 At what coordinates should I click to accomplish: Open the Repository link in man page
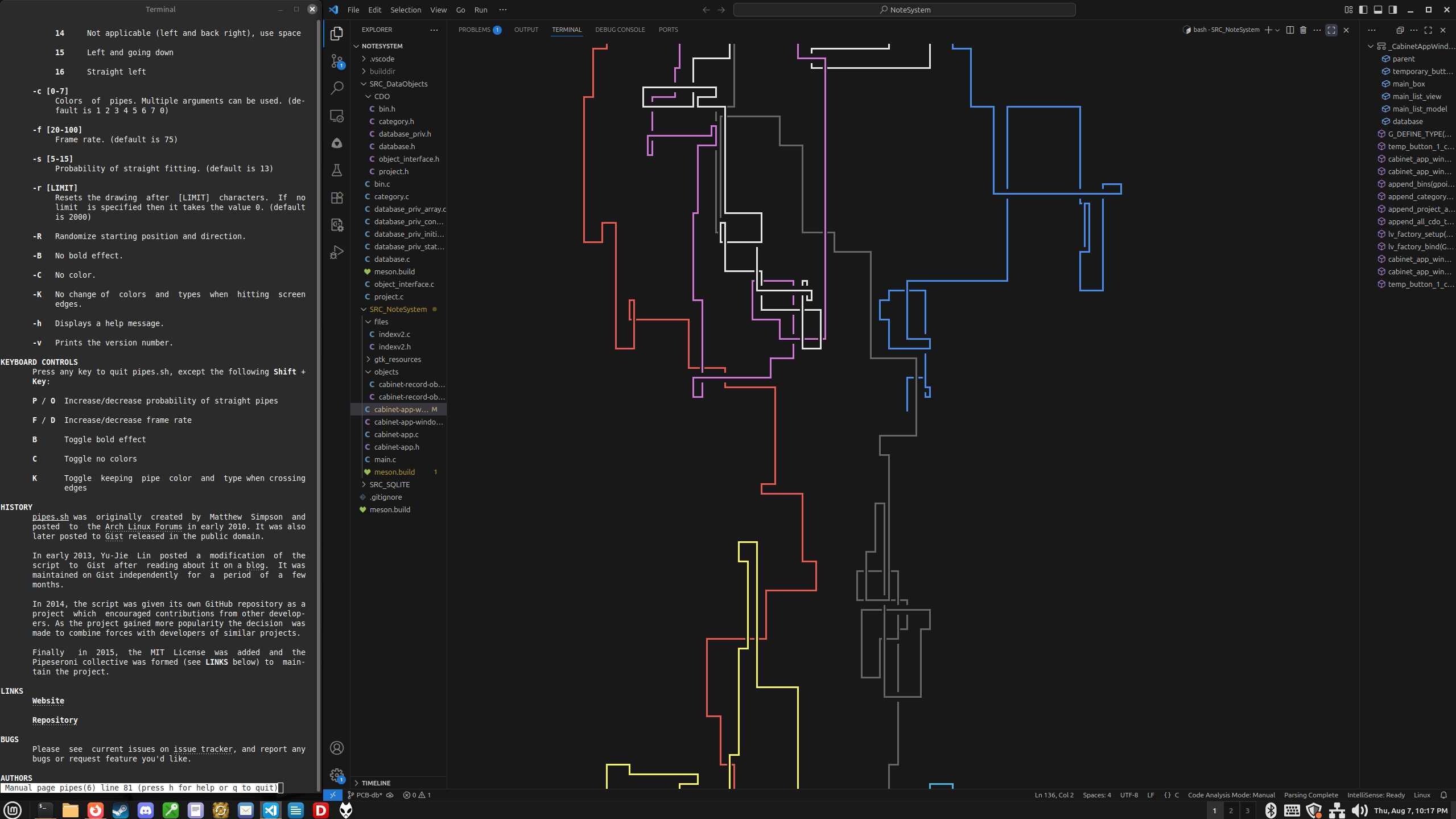[55, 720]
